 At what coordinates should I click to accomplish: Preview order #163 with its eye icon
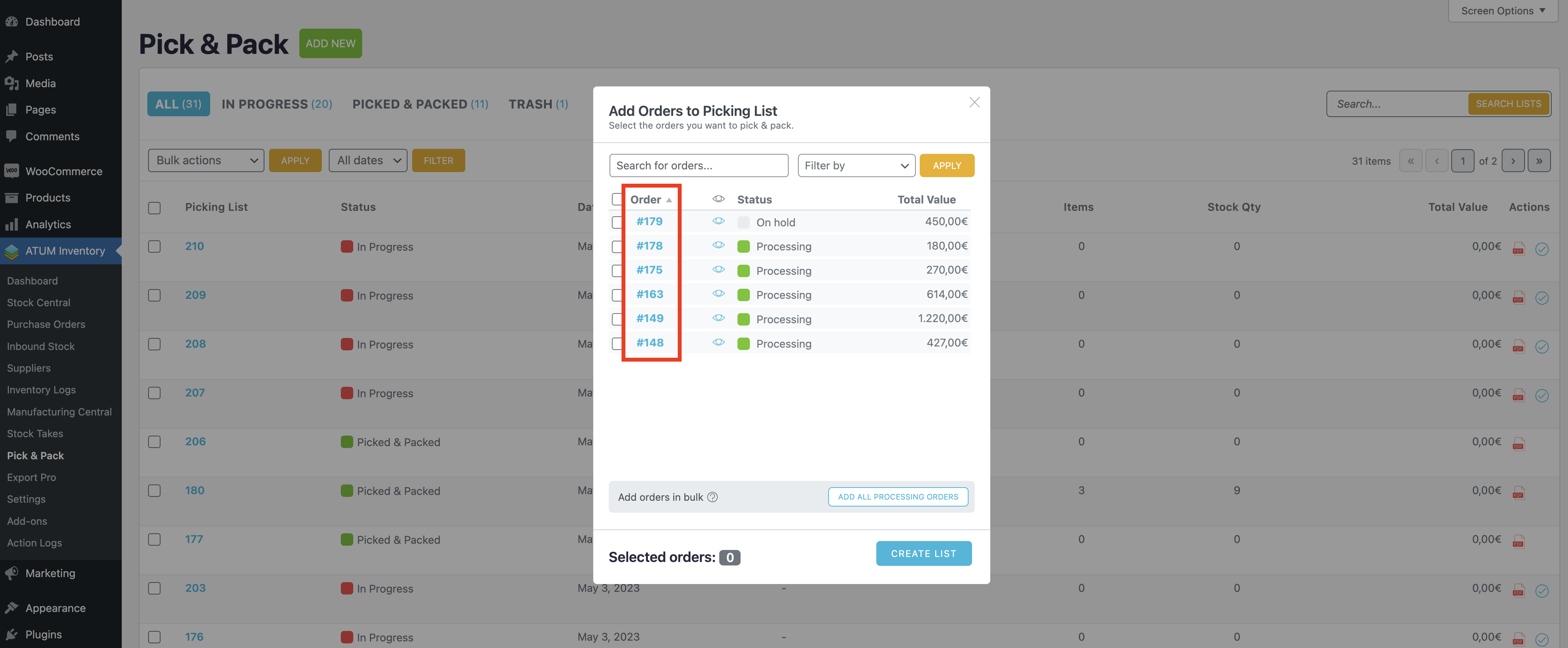[x=718, y=294]
